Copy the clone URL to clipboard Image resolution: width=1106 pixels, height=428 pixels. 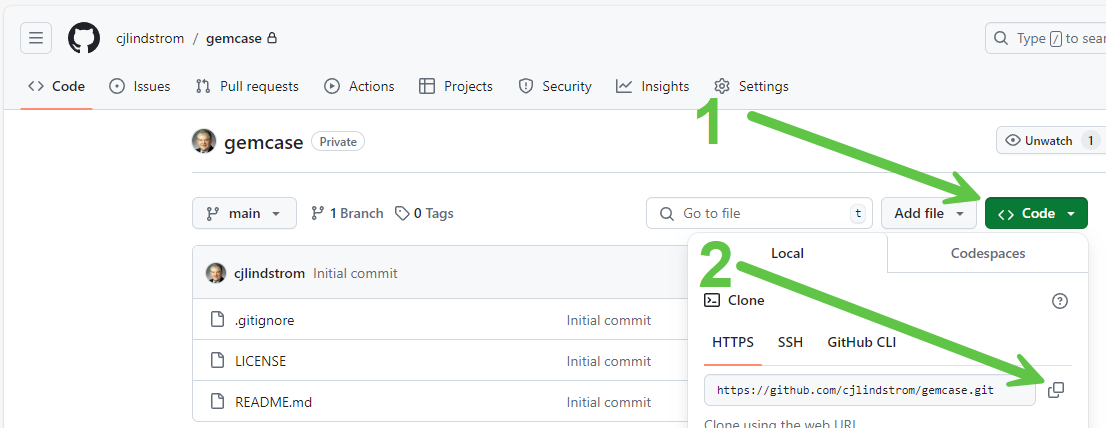pyautogui.click(x=1056, y=390)
